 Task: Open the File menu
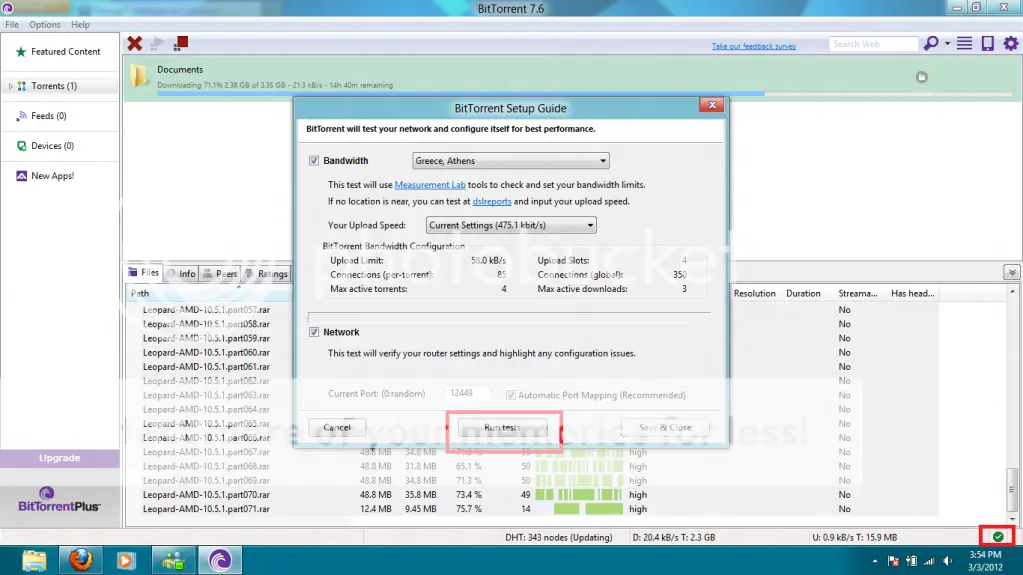12,25
